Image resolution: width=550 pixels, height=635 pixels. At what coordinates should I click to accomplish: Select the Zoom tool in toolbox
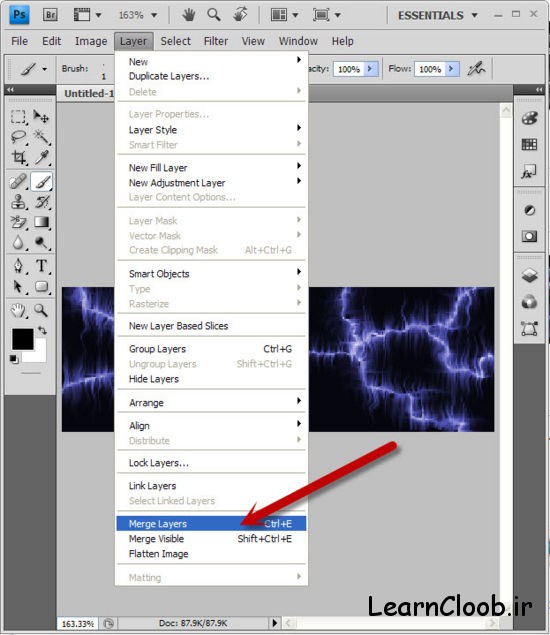[x=41, y=311]
